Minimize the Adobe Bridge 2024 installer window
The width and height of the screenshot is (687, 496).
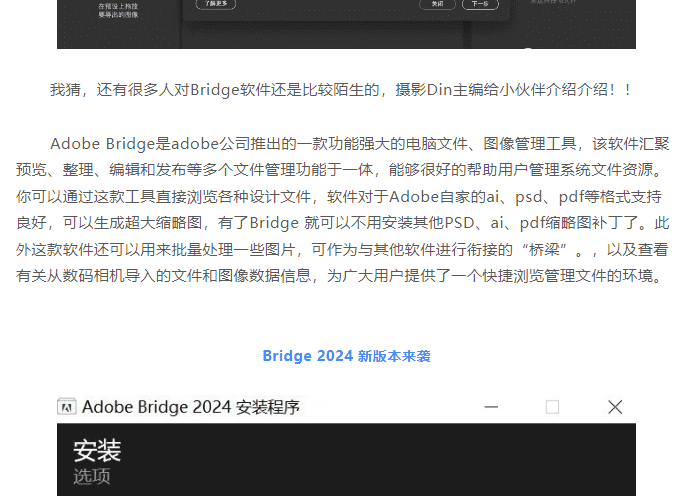pos(491,407)
